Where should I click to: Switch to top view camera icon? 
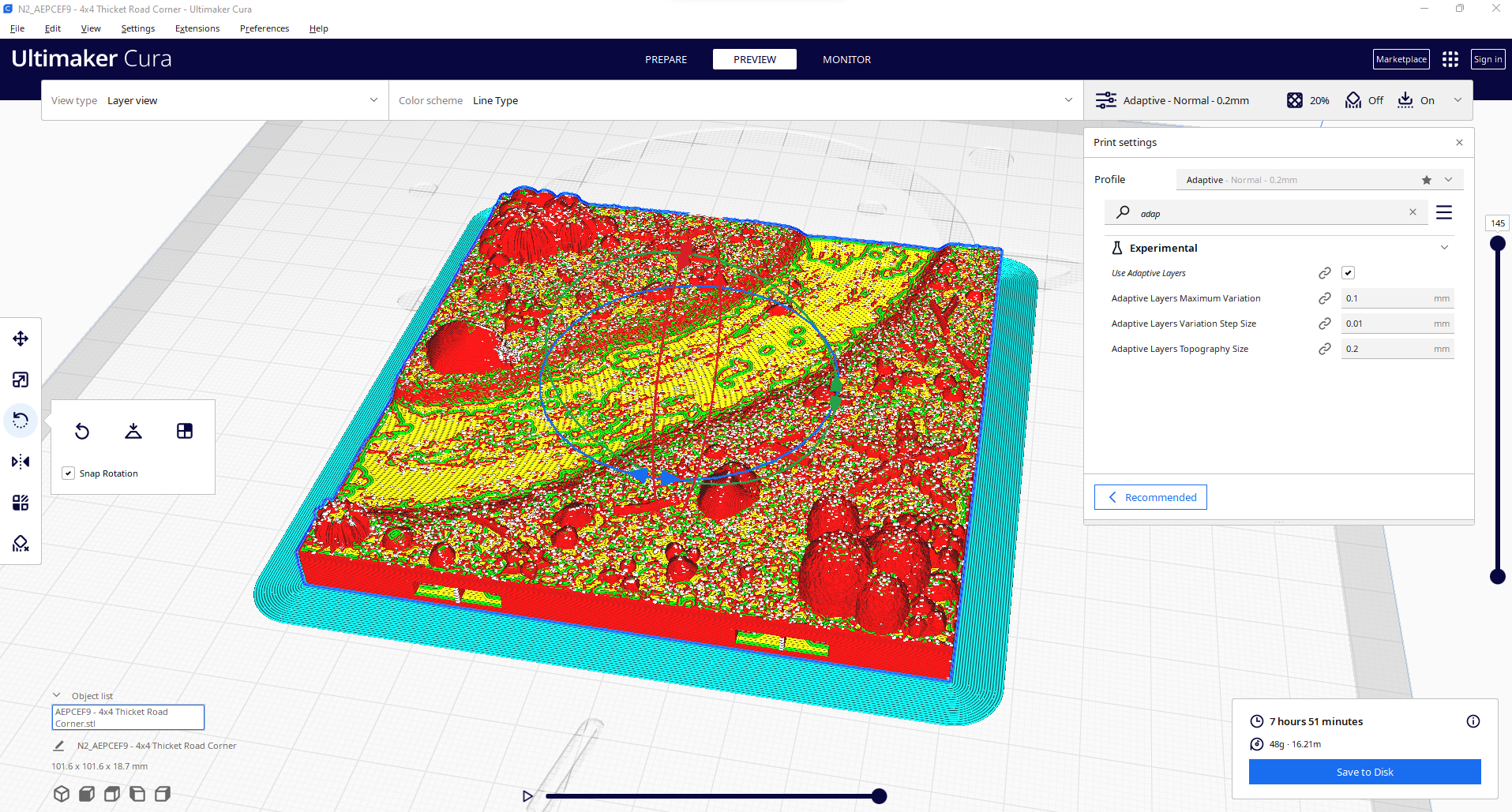112,794
